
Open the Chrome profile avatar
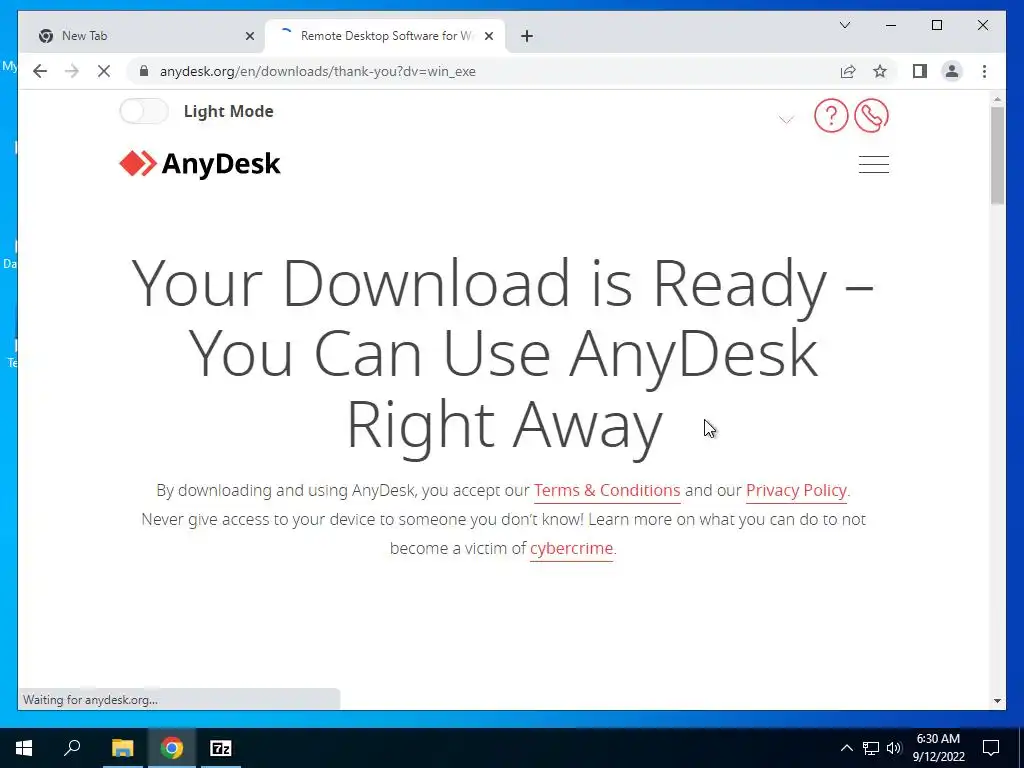click(x=952, y=71)
